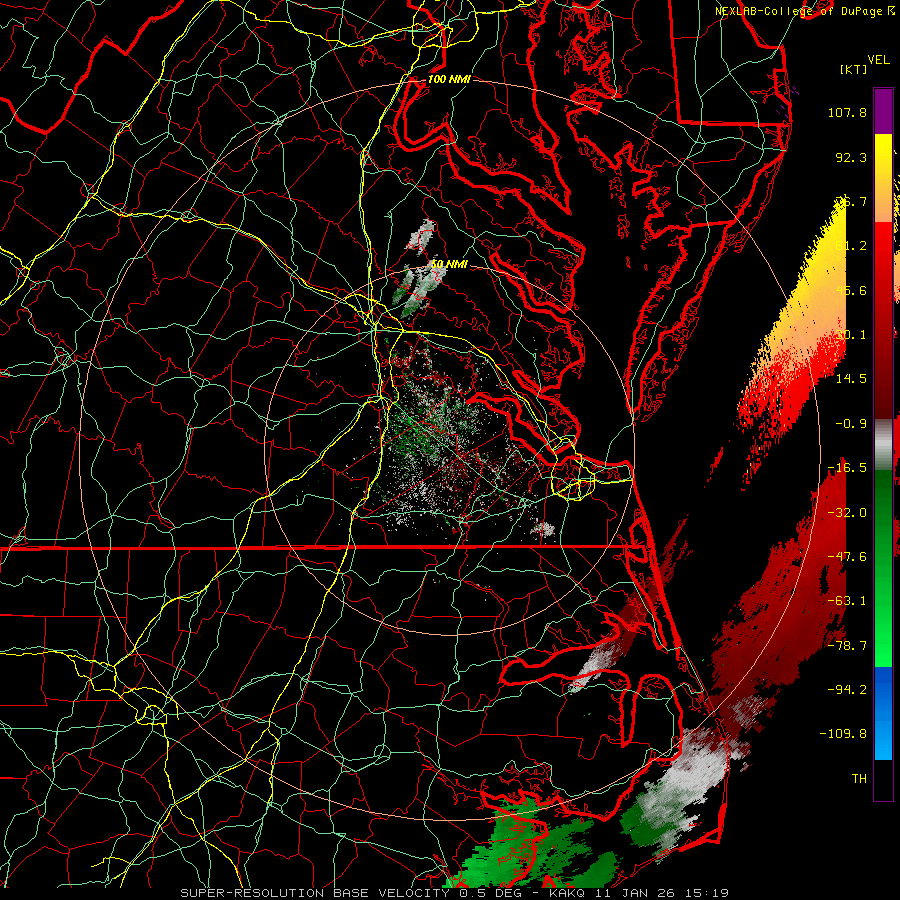Click the [KT] units label
The image size is (900, 900).
pos(854,69)
